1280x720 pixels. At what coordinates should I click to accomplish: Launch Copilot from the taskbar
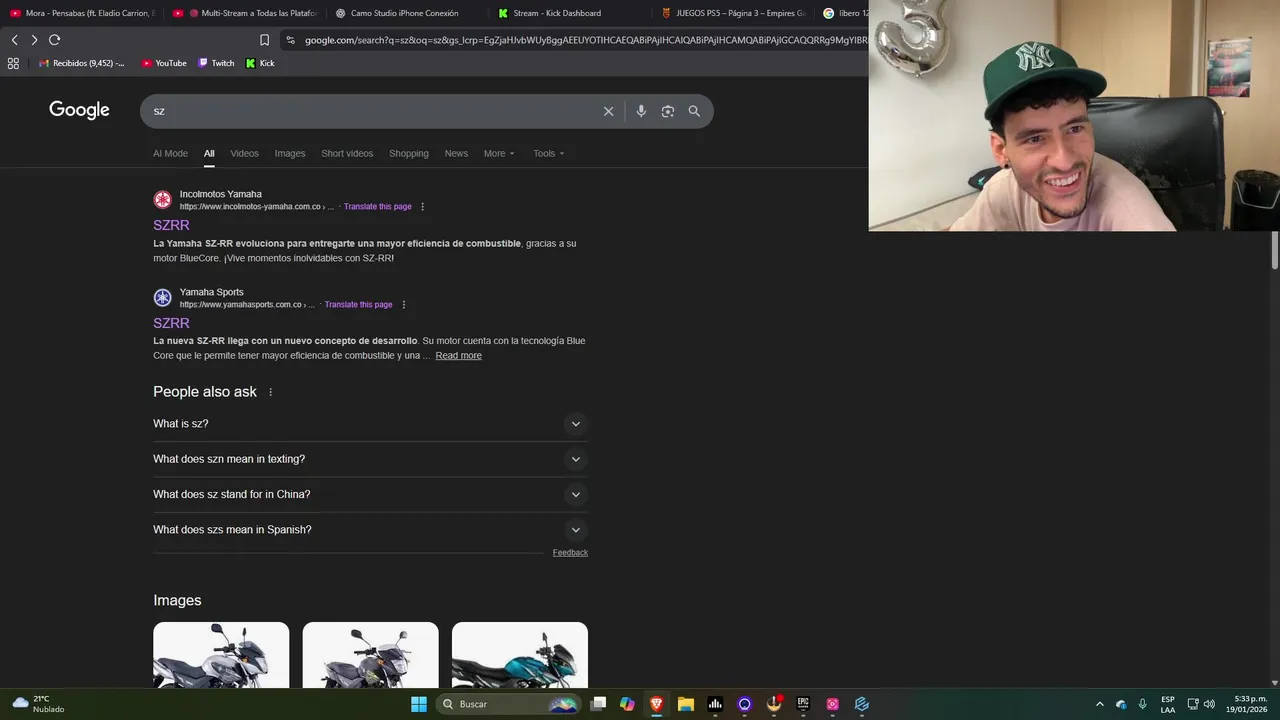coord(627,704)
